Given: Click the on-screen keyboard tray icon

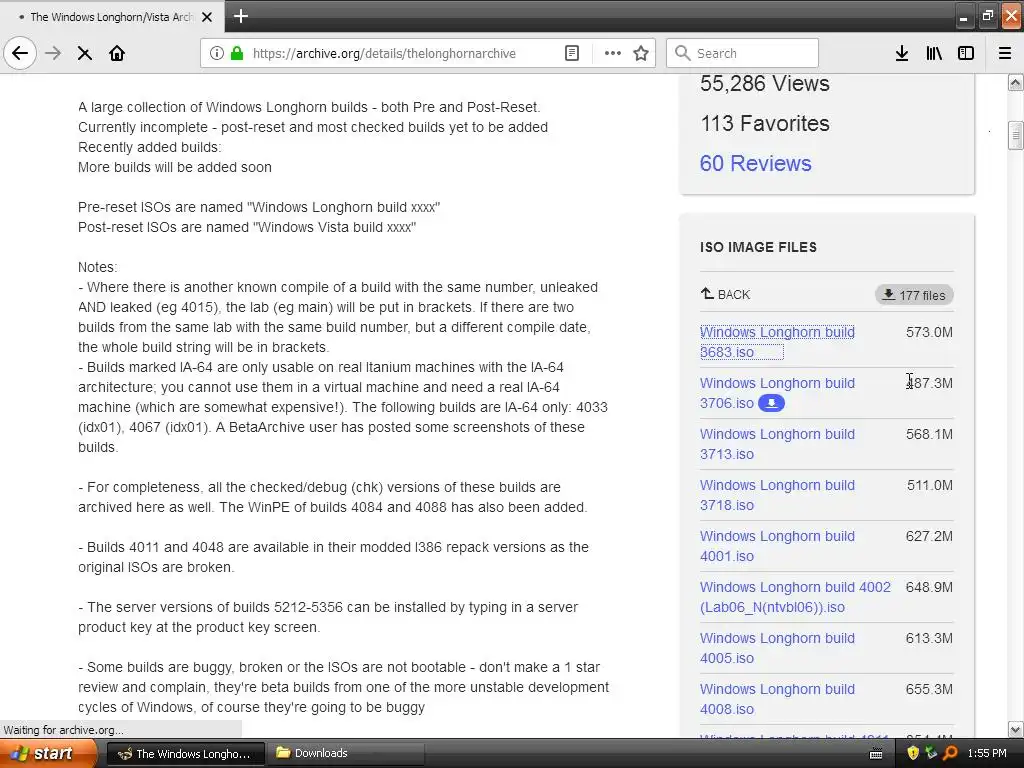Looking at the screenshot, I should click(x=876, y=754).
